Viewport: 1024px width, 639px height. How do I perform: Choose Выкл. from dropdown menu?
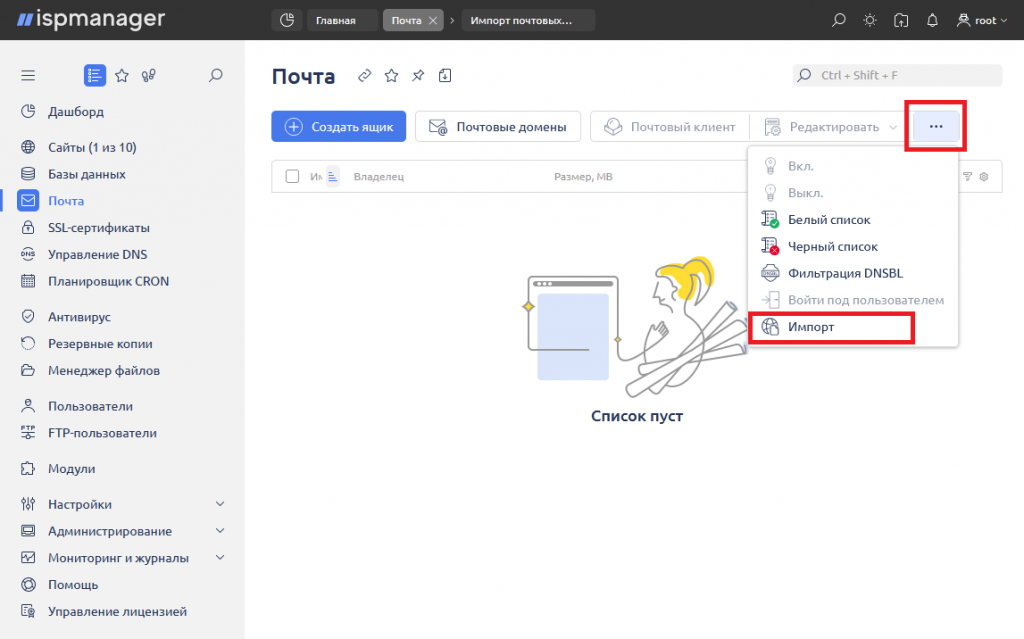[853, 193]
